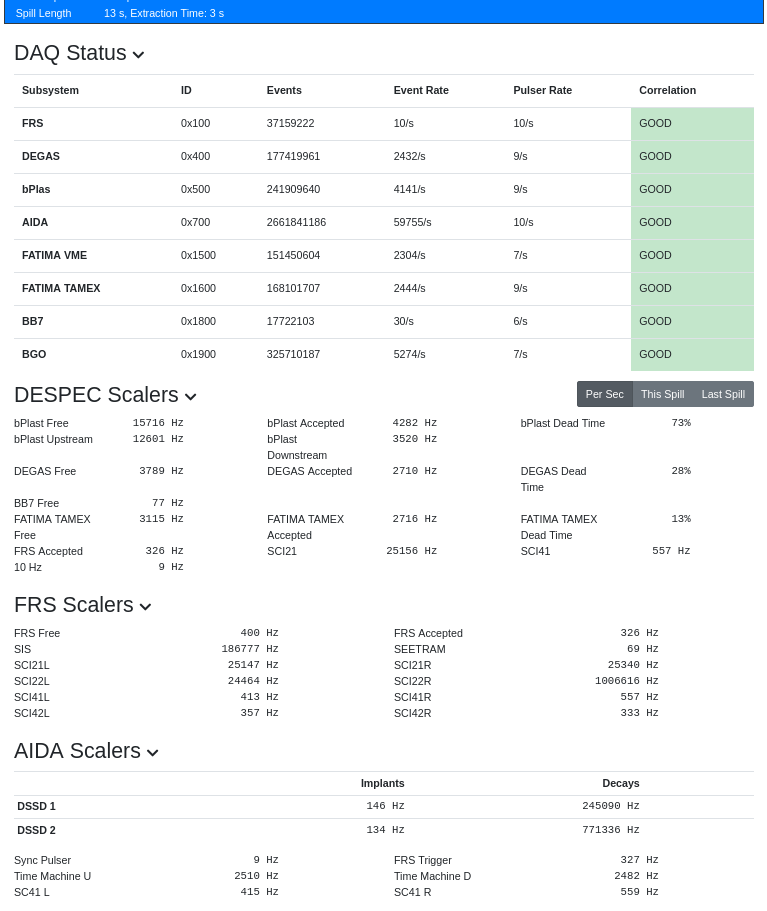Click the Correlation column header
The width and height of the screenshot is (767, 911).
[x=667, y=90]
